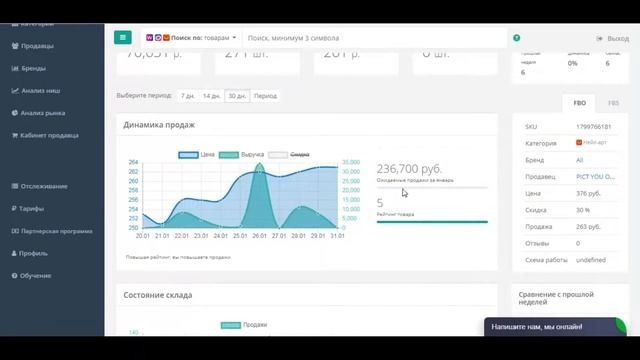
Task: Click the green rating progress bar
Action: 432,222
